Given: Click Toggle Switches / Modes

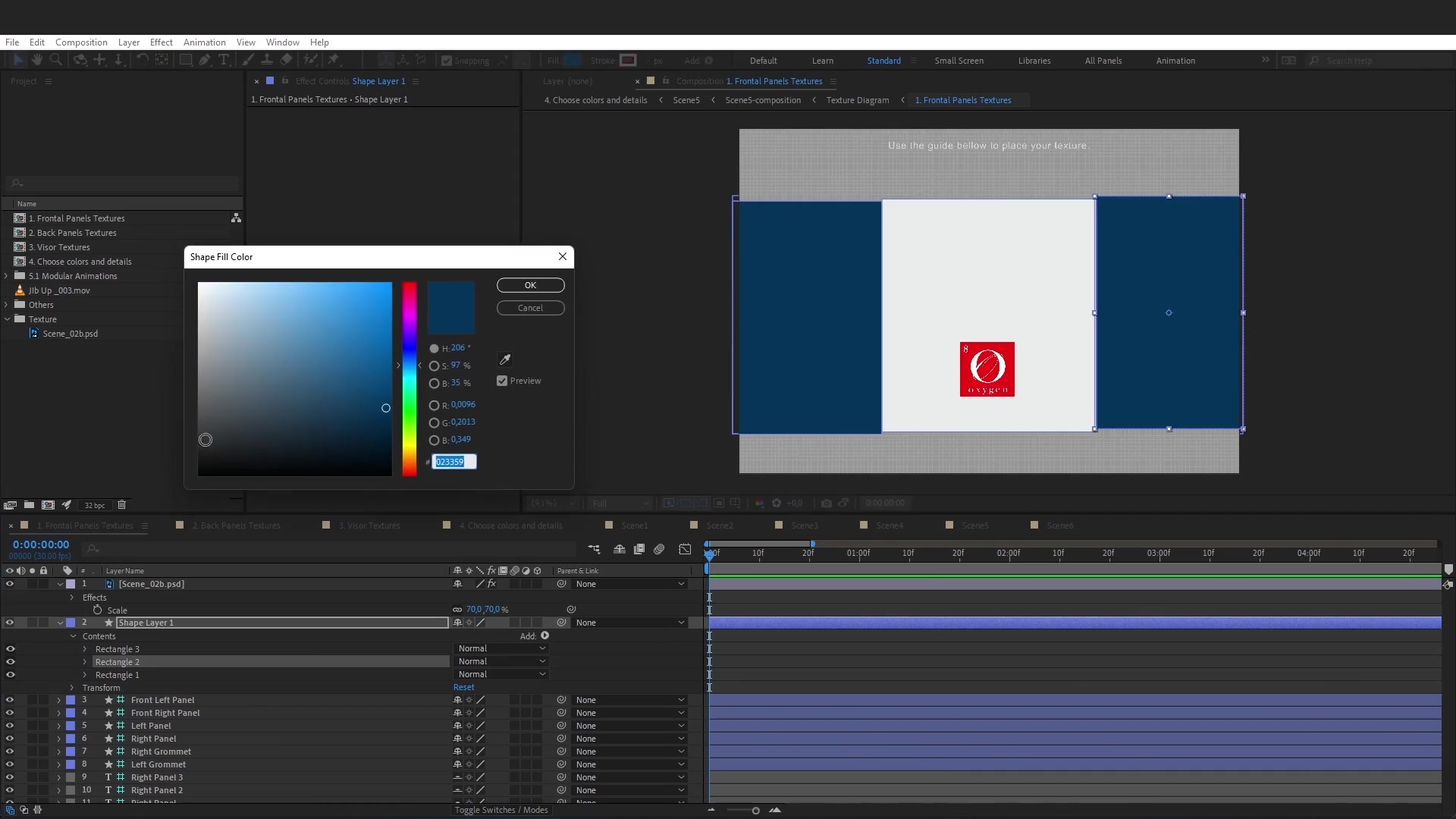Looking at the screenshot, I should tap(500, 810).
